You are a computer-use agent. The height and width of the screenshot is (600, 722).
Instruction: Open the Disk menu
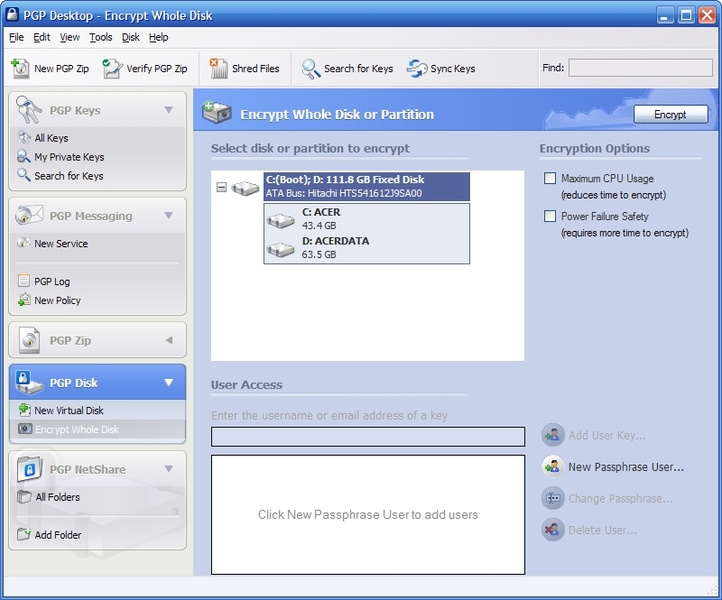[x=131, y=37]
